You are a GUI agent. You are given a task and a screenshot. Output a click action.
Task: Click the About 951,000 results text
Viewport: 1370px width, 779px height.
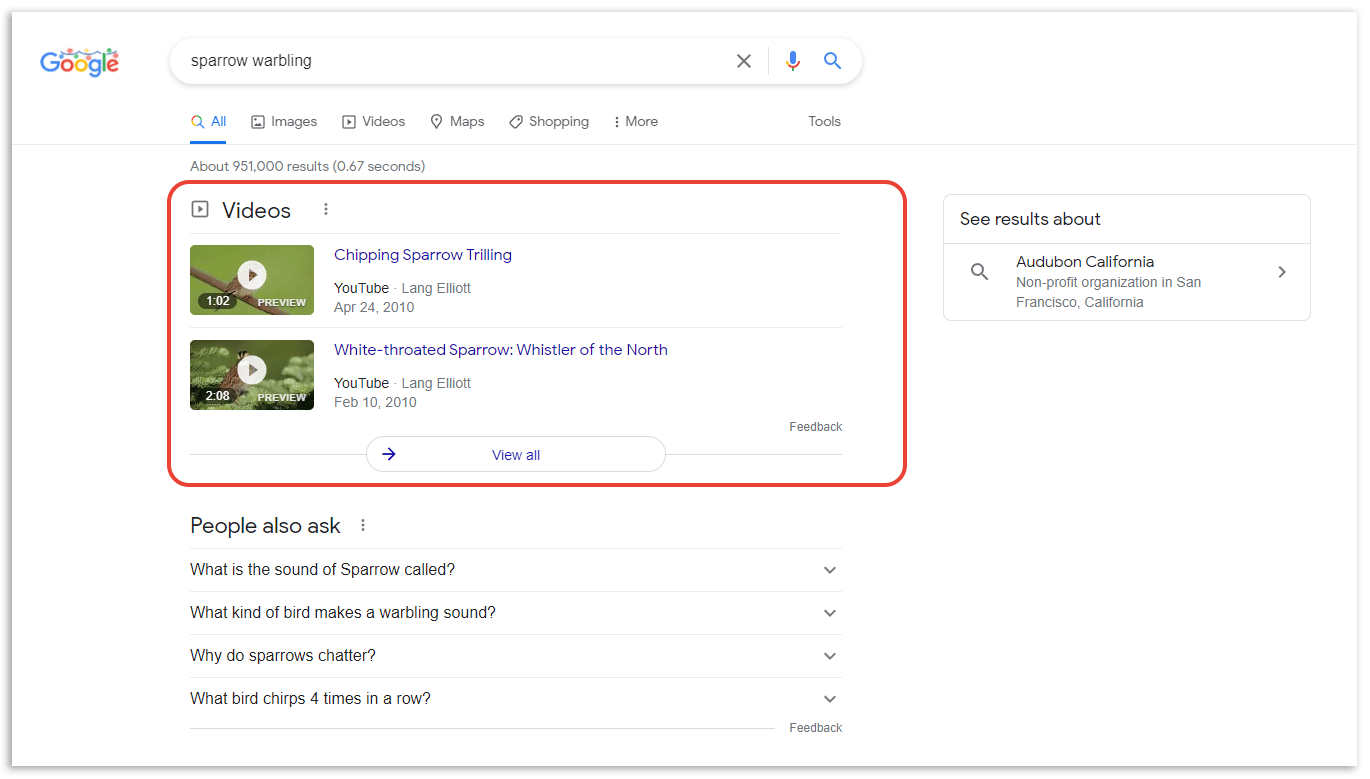pos(307,166)
